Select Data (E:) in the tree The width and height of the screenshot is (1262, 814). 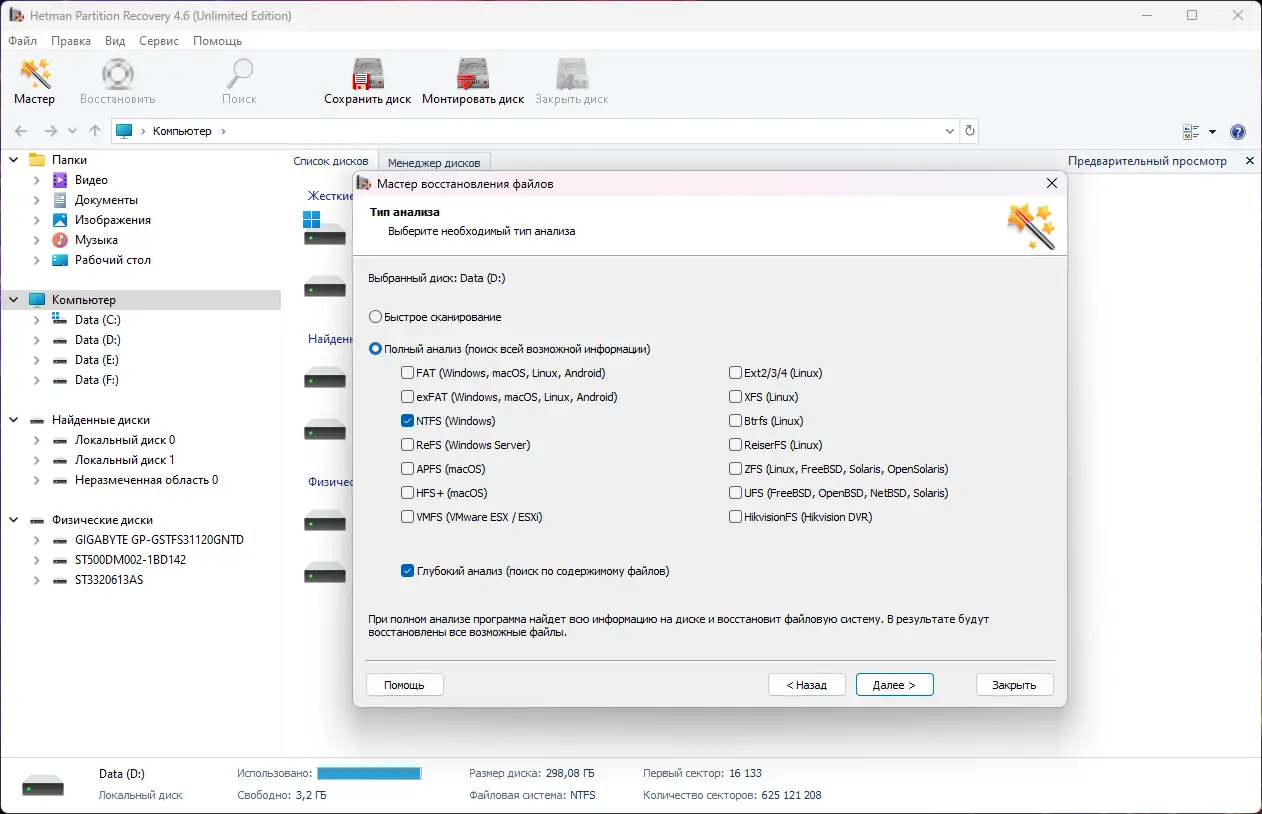tap(97, 360)
